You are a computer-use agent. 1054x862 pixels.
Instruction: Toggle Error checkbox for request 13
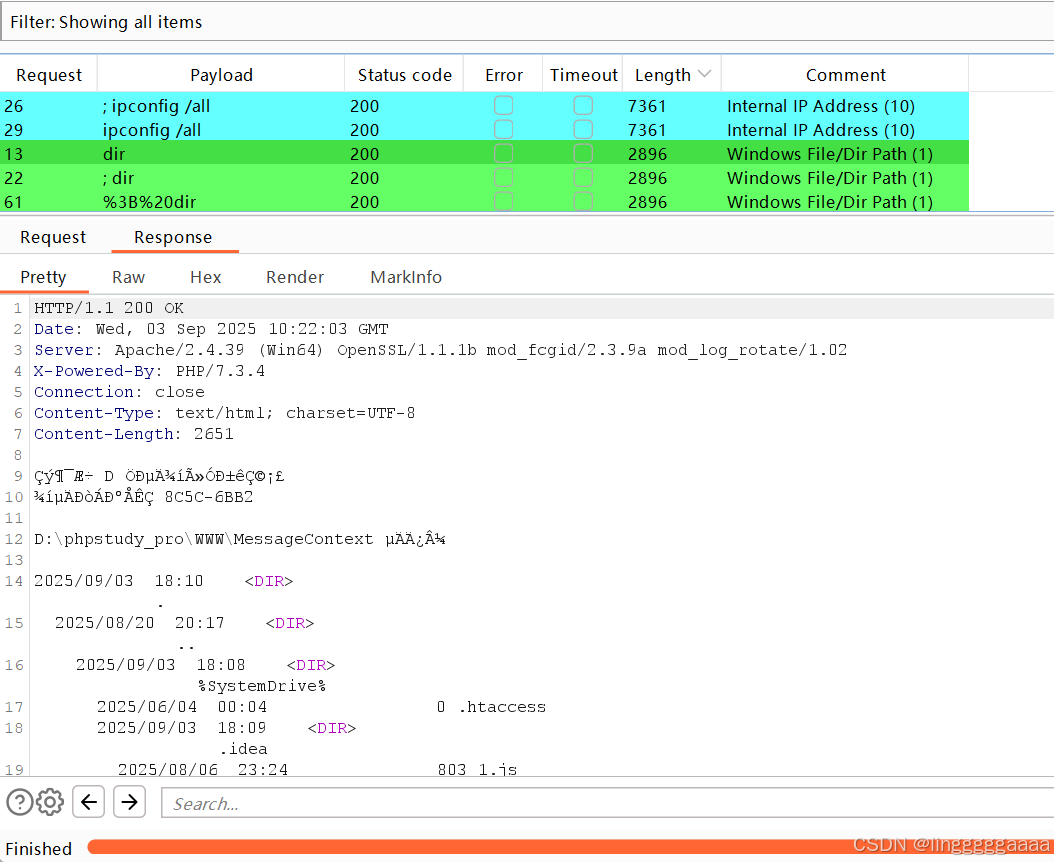coord(503,154)
